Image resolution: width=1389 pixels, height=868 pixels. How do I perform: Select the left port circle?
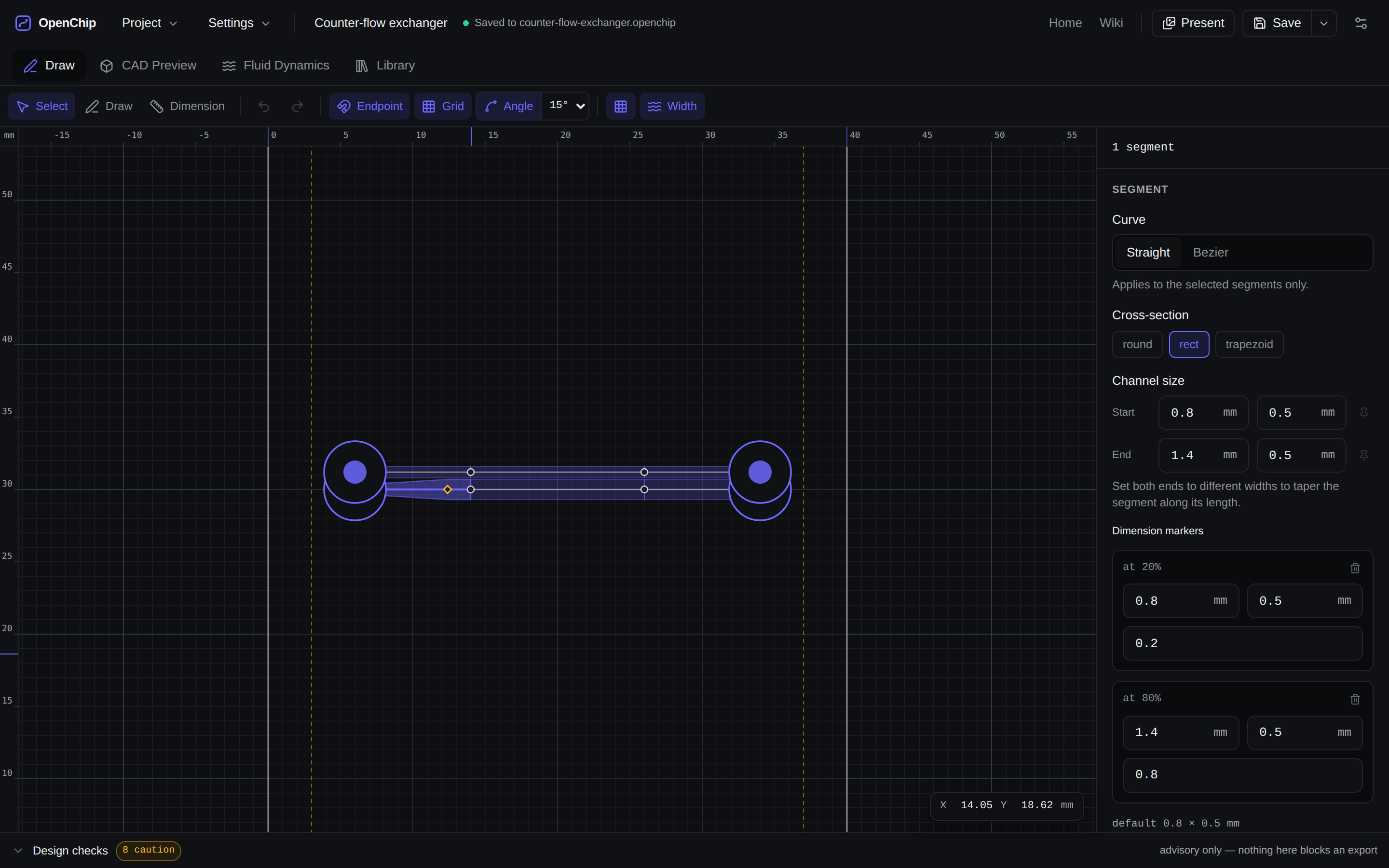354,472
